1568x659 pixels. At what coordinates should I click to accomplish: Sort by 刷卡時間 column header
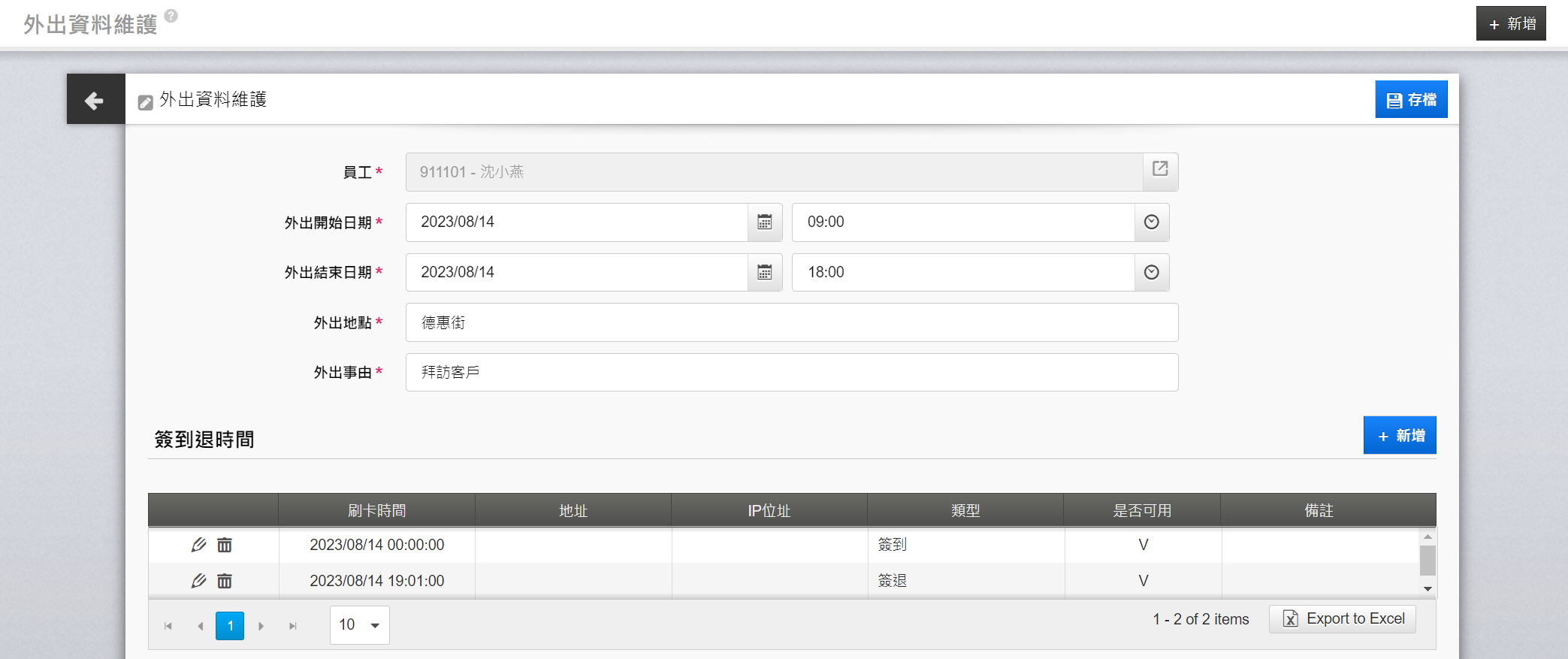point(376,511)
